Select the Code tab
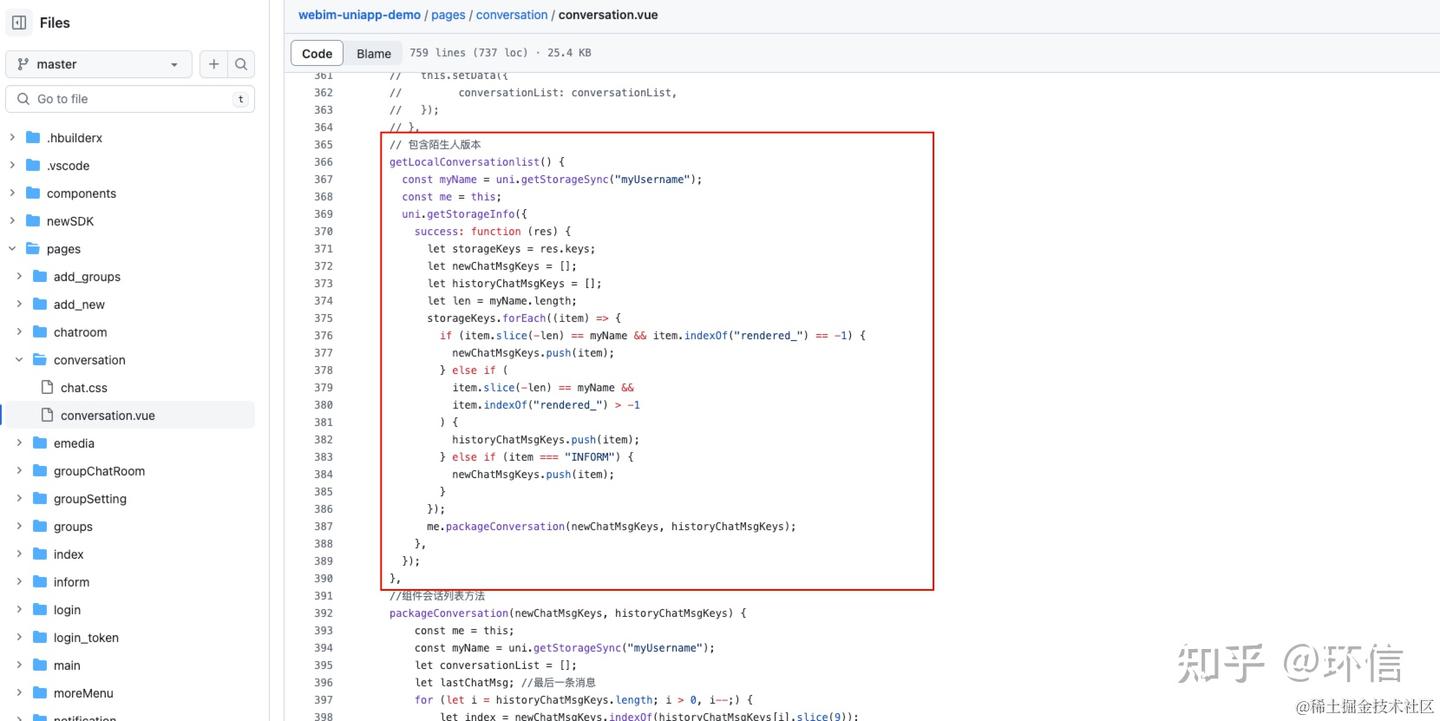 316,52
